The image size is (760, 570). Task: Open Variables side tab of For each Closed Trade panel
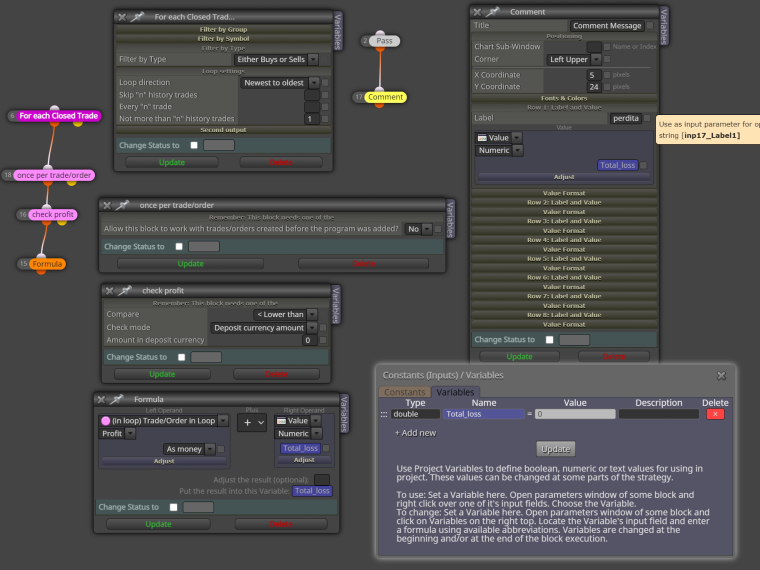coord(338,31)
